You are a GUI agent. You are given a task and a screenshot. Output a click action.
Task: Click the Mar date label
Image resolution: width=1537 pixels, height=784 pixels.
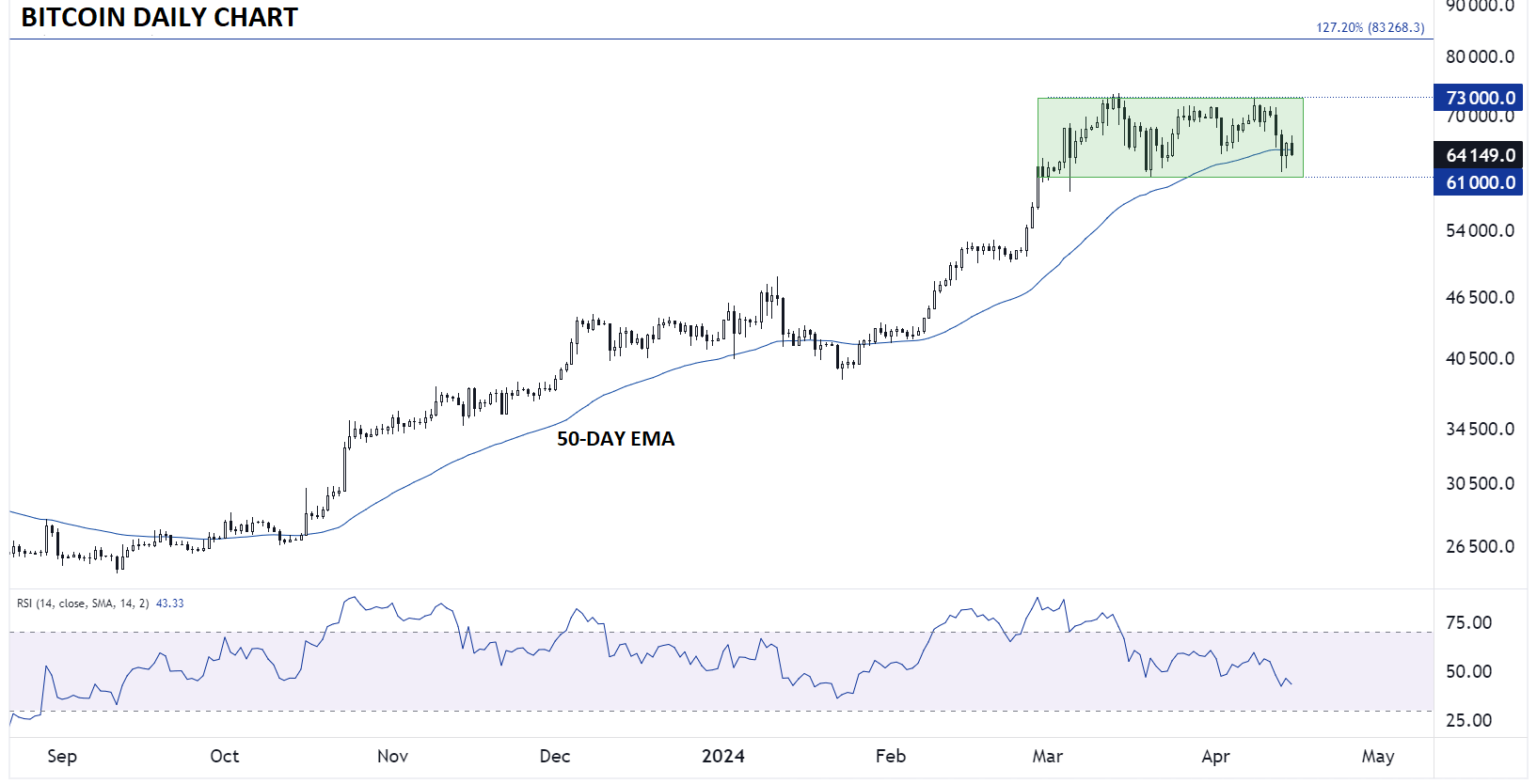pos(1047,756)
